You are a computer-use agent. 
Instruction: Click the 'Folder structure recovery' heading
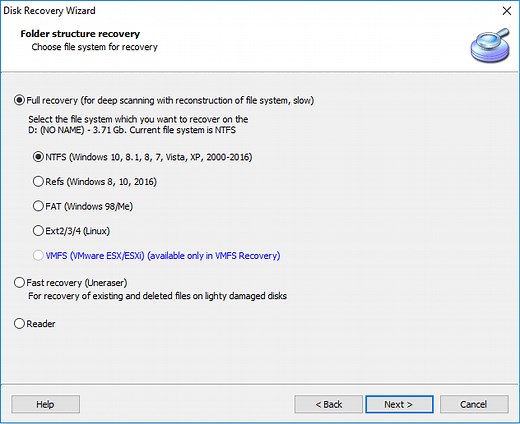[x=80, y=34]
